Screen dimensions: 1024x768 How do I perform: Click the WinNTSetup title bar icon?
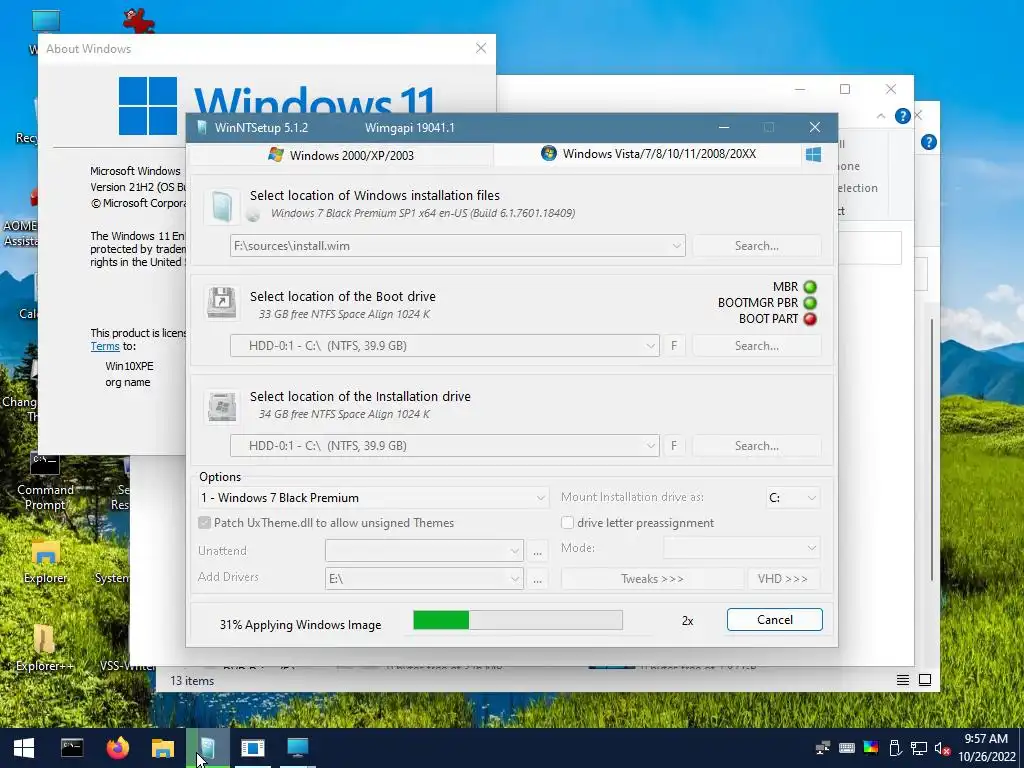[x=202, y=127]
